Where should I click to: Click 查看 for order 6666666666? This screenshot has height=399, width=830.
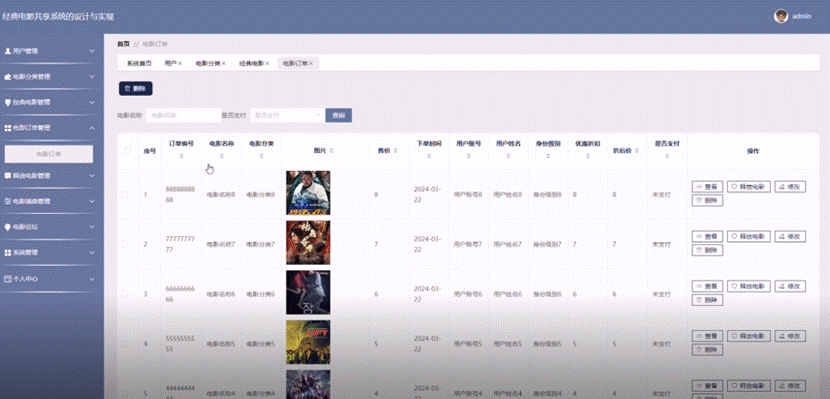tap(707, 286)
